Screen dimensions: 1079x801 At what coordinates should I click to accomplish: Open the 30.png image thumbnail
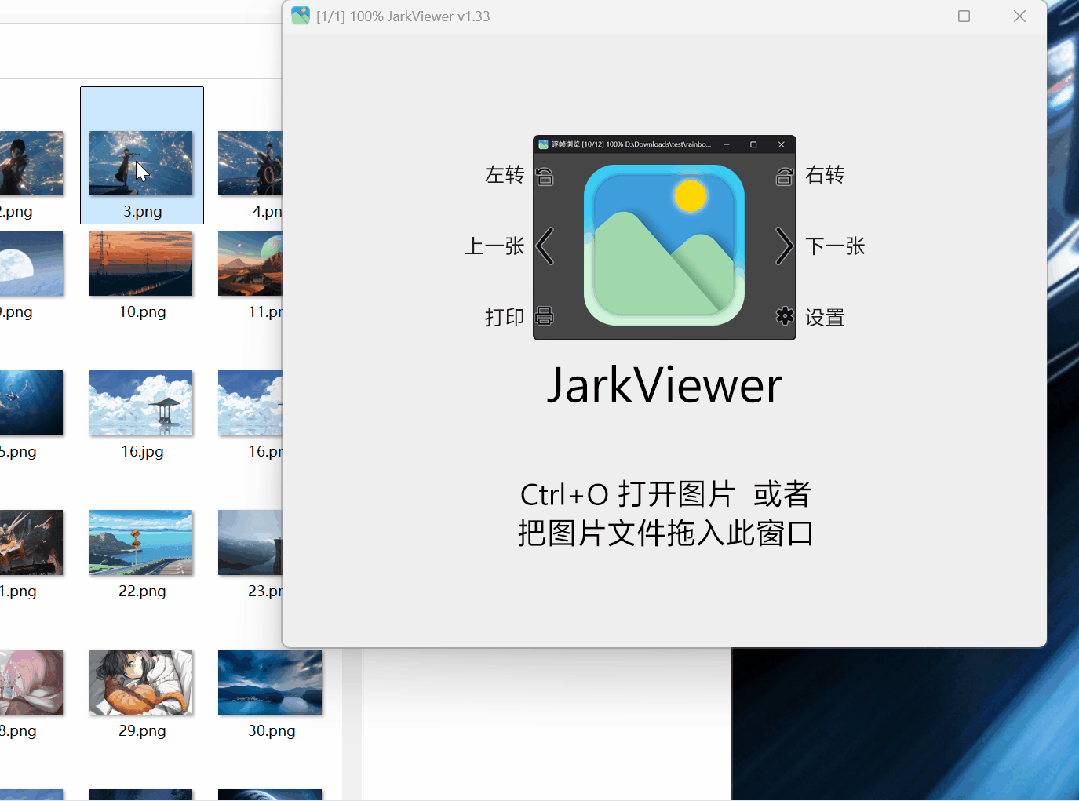point(270,683)
